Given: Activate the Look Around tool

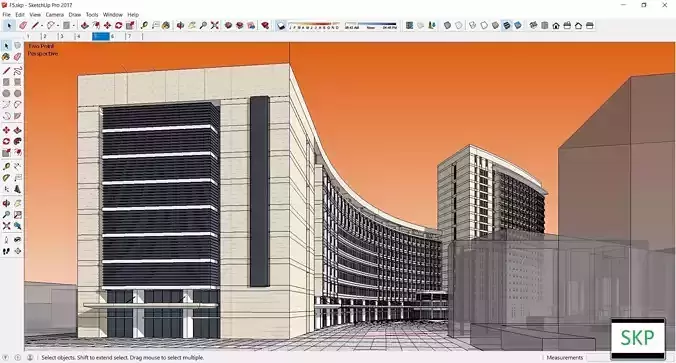Looking at the screenshot, I should tap(17, 240).
